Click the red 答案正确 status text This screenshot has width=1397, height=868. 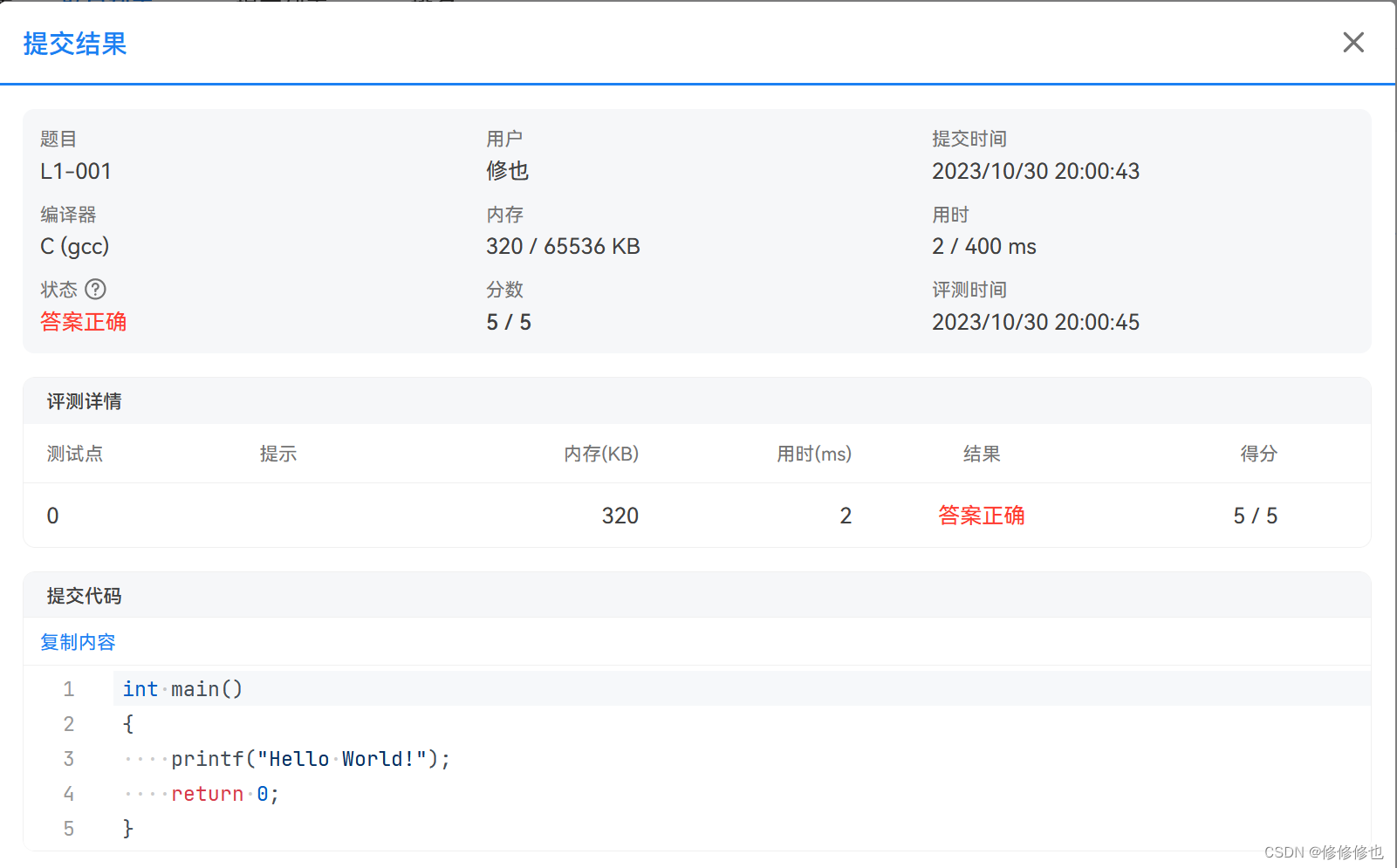point(83,321)
